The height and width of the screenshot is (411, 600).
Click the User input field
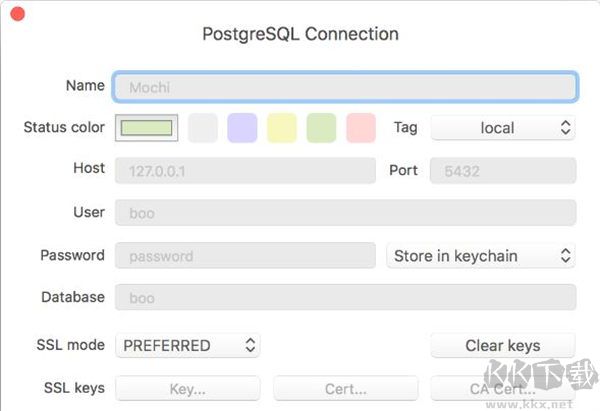pos(345,213)
